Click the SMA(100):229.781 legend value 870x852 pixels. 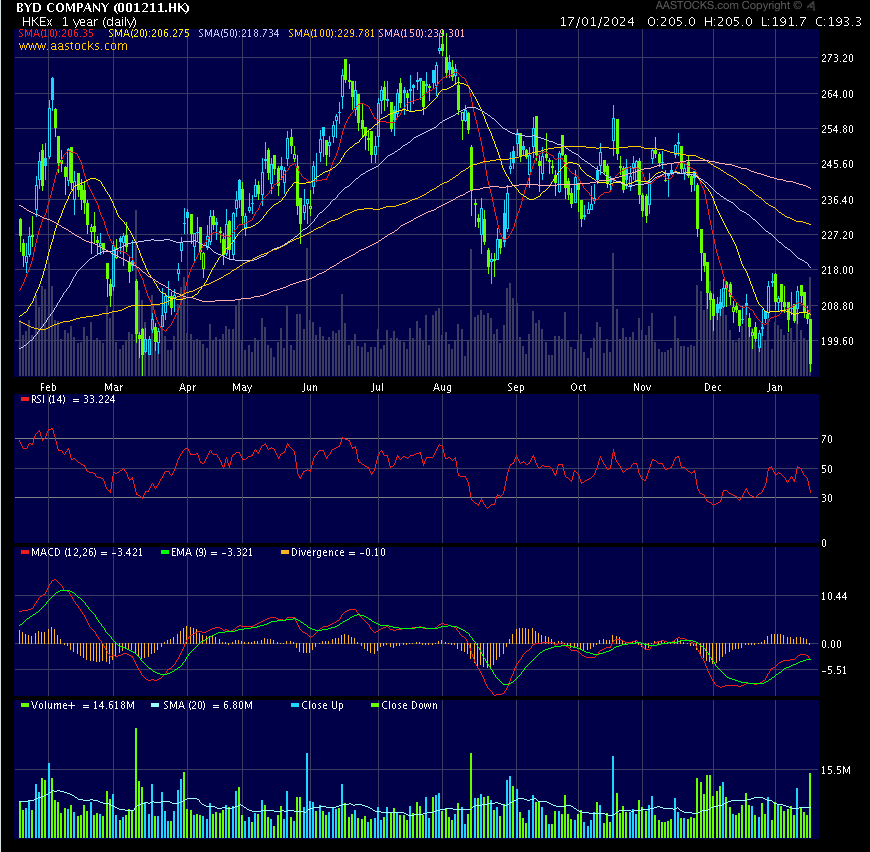[x=331, y=33]
